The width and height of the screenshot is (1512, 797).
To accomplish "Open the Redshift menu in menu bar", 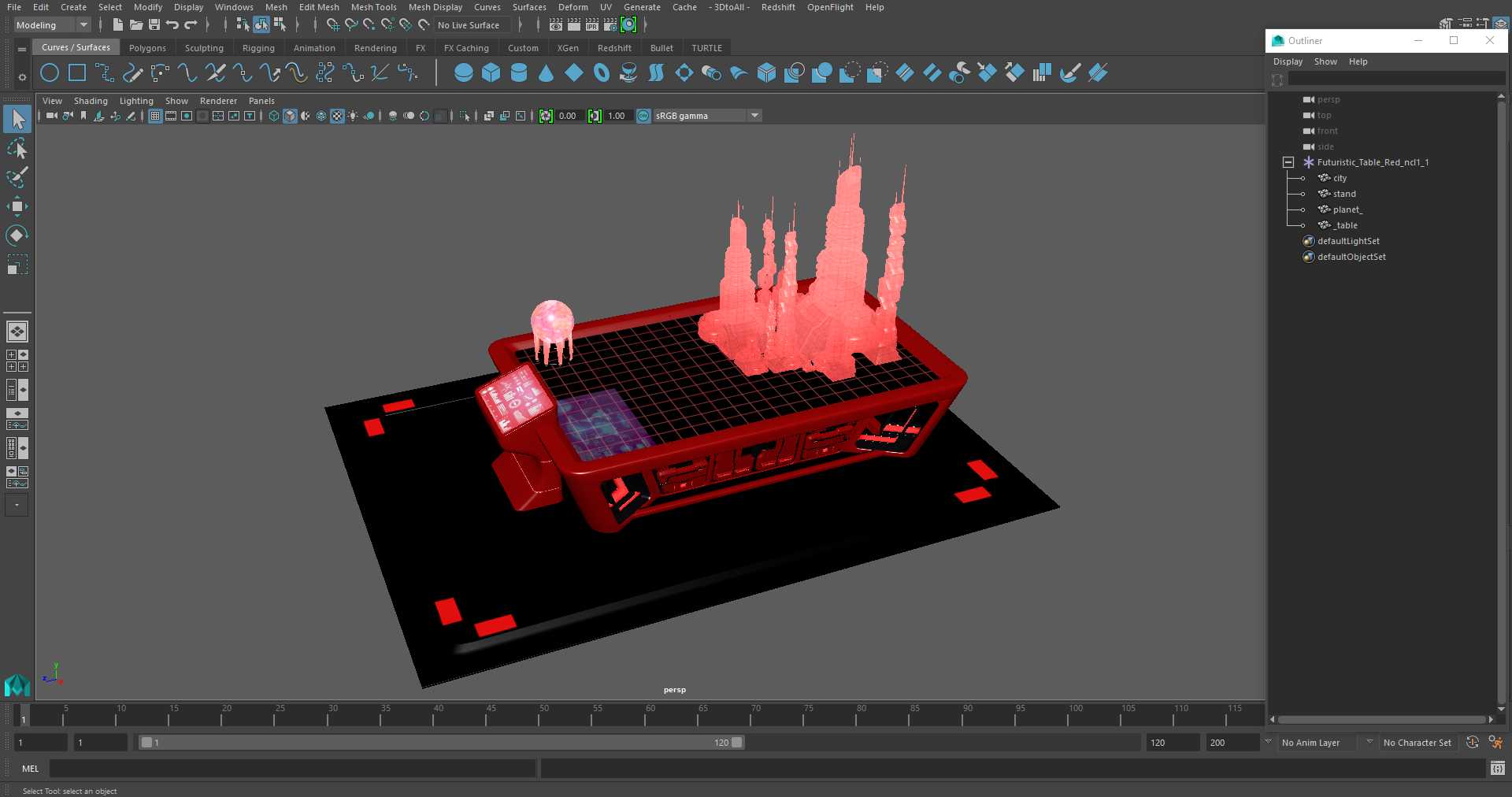I will [778, 7].
